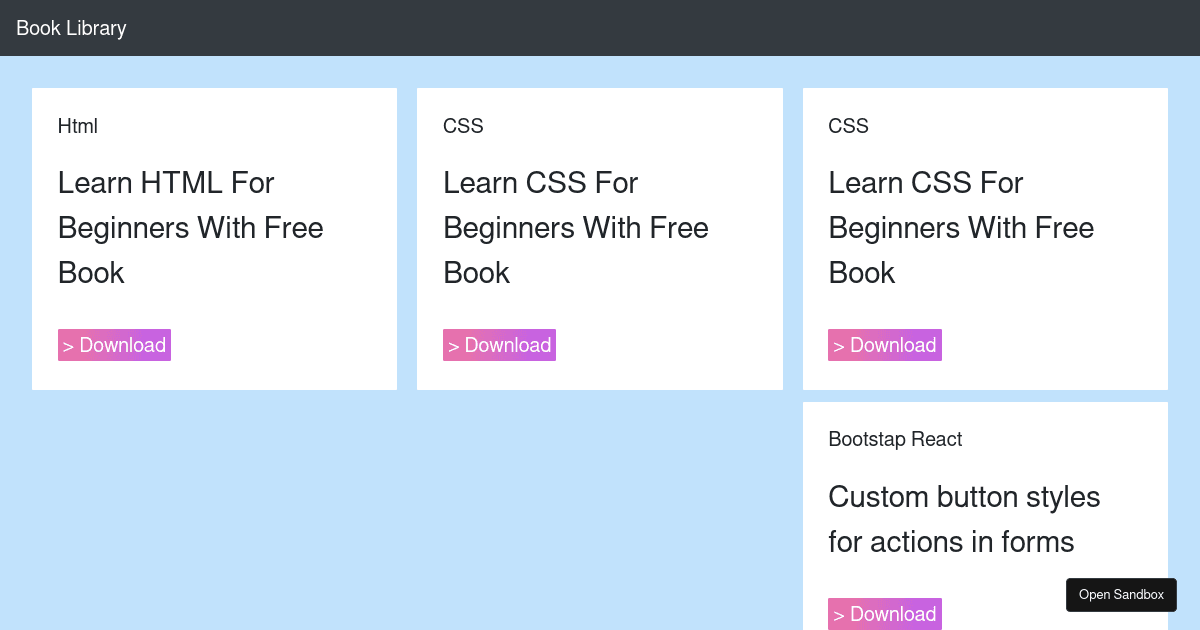Click the CSS label above Bootstap React card

pyautogui.click(x=848, y=126)
